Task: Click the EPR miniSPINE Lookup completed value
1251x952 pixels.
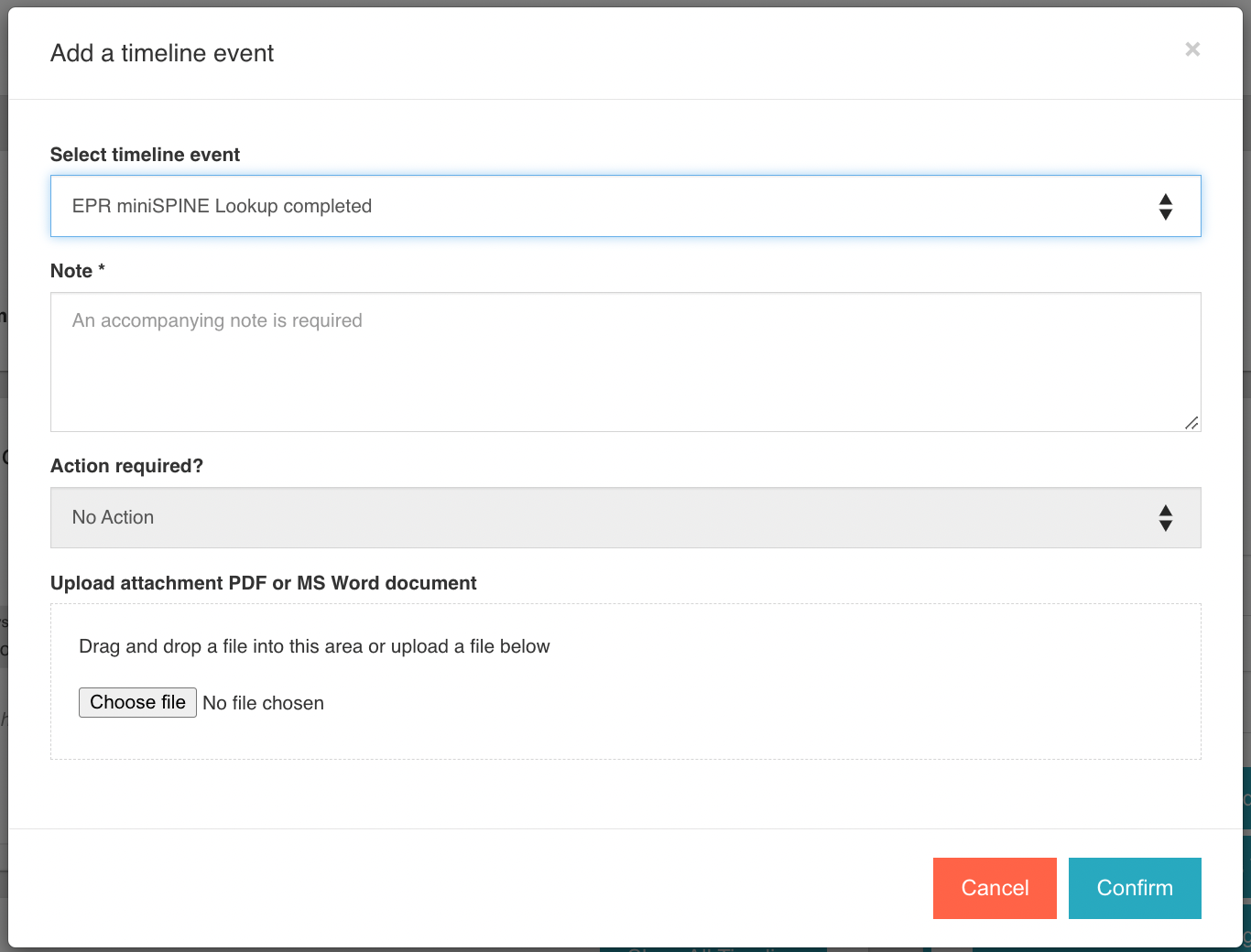Action: [x=222, y=206]
